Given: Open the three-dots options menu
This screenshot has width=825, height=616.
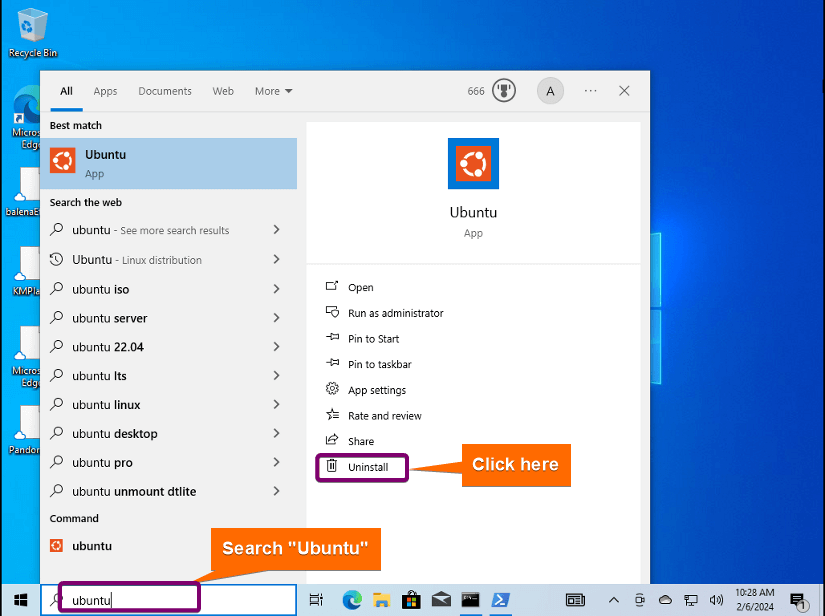Looking at the screenshot, I should (590, 90).
